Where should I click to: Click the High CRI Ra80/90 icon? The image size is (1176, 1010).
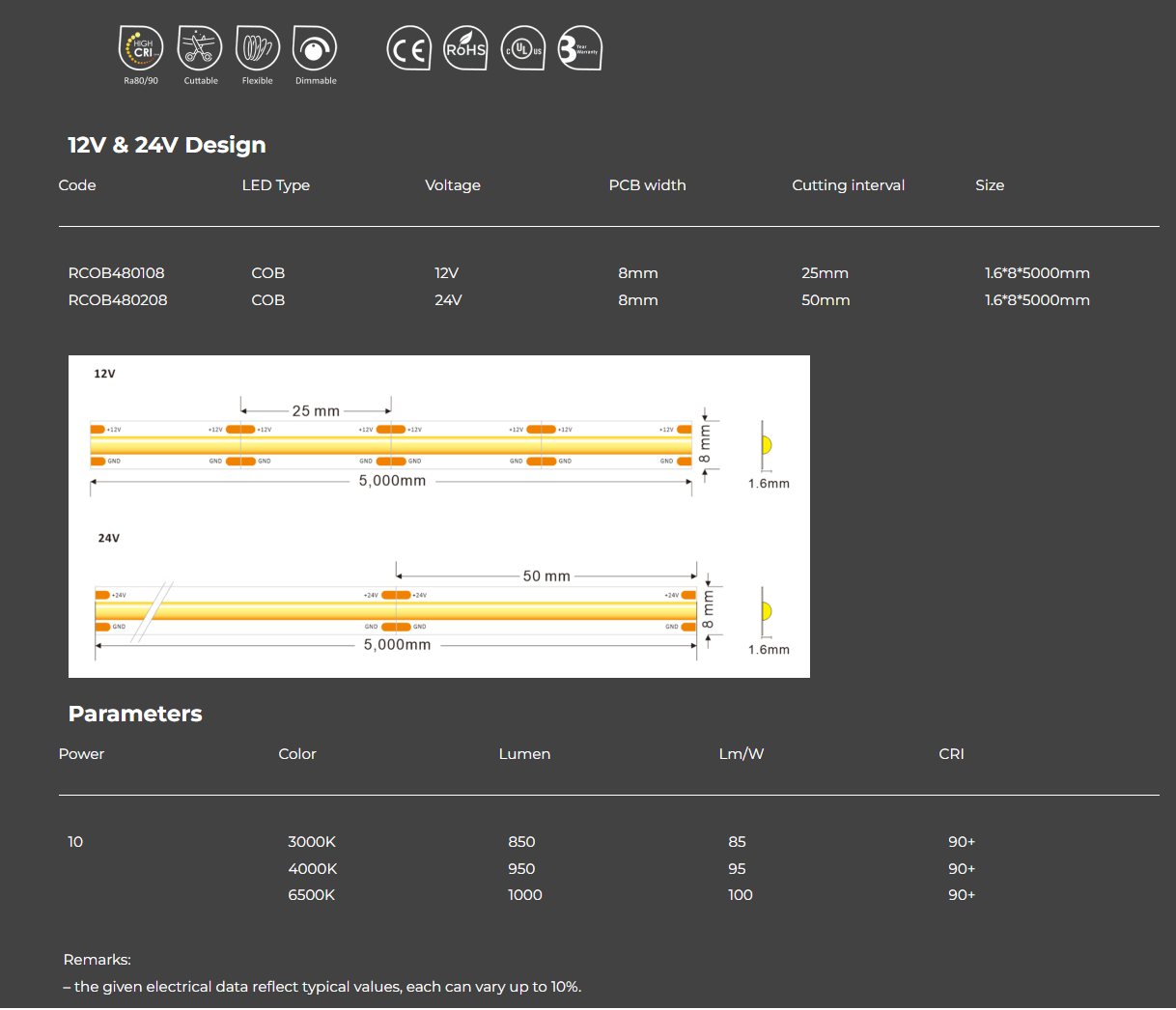point(141,48)
